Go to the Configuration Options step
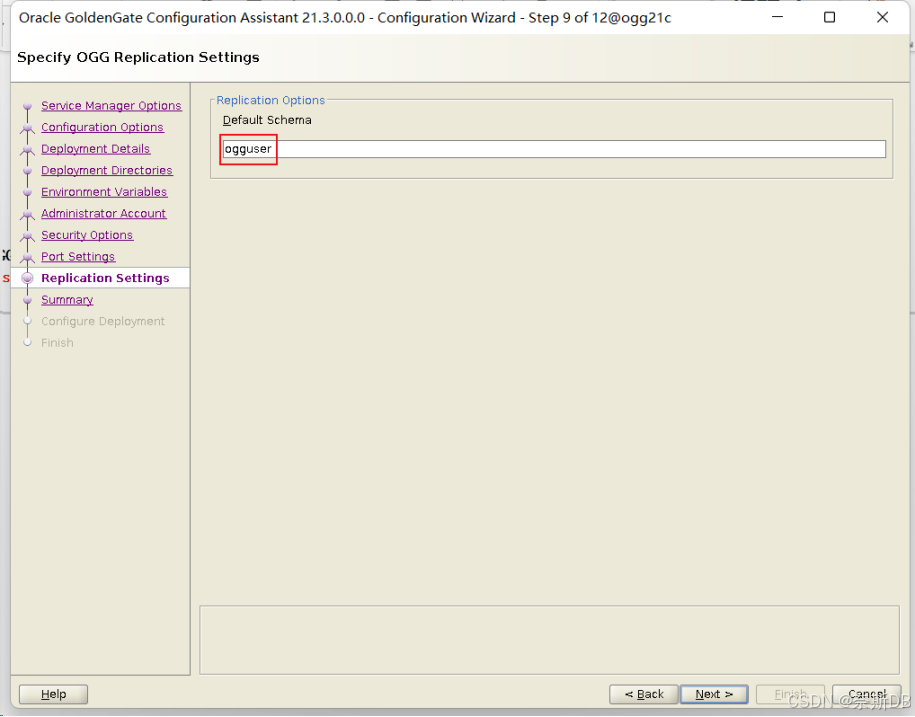 point(102,127)
